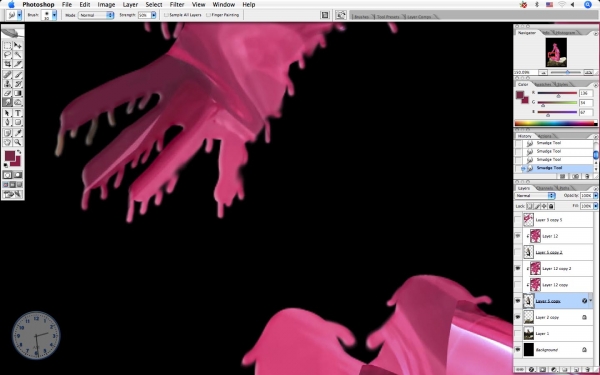Switch to the Swatches tab
The width and height of the screenshot is (600, 375).
543,84
